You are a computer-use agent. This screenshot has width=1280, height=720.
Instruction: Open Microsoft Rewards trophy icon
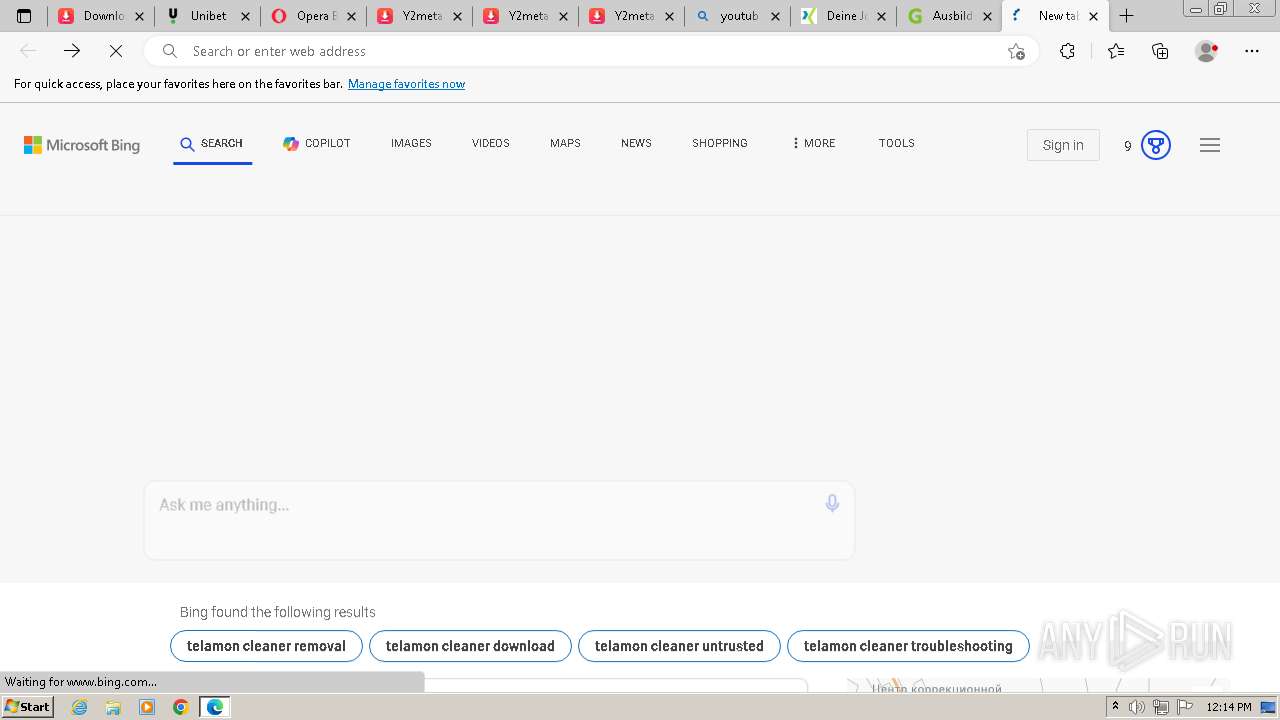pos(1156,145)
